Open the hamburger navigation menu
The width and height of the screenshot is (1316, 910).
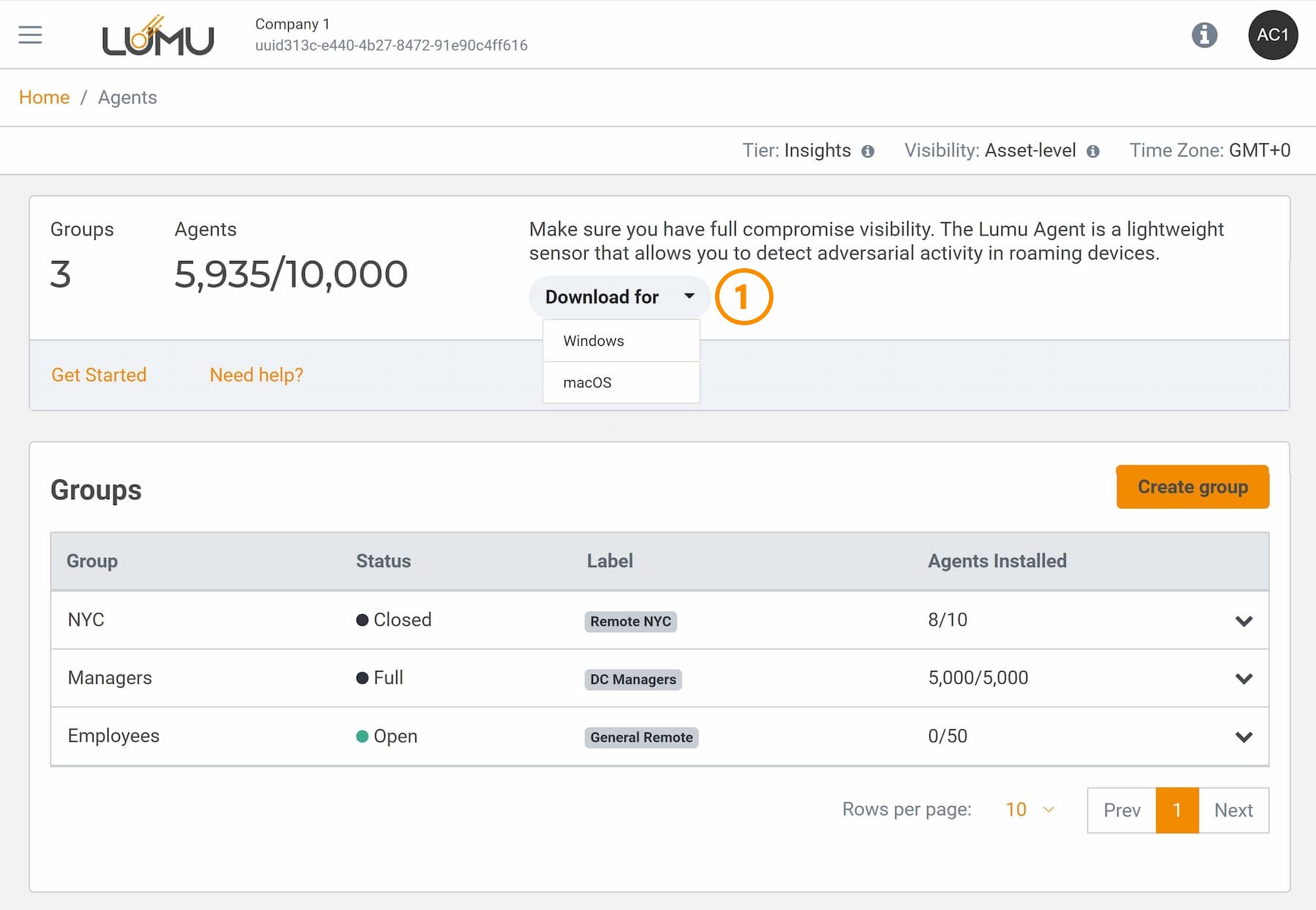(x=30, y=35)
